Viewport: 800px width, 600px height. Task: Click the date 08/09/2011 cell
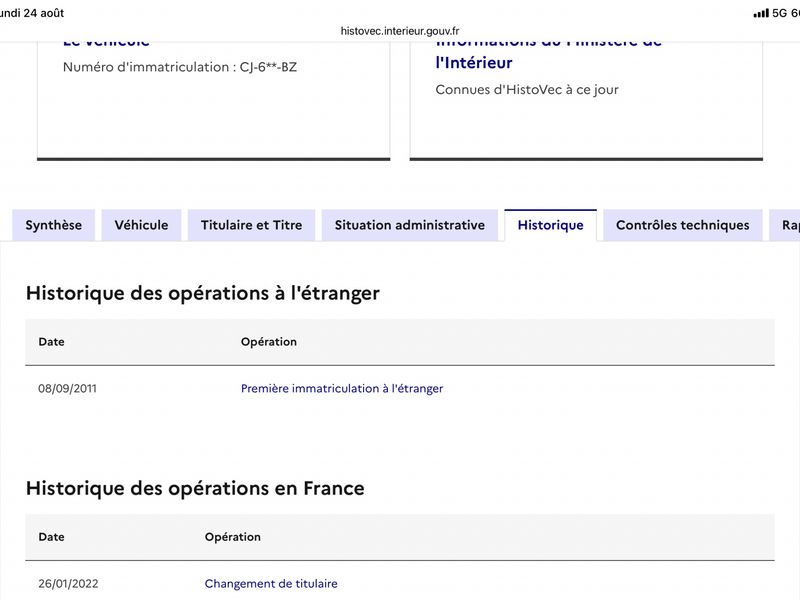click(67, 389)
